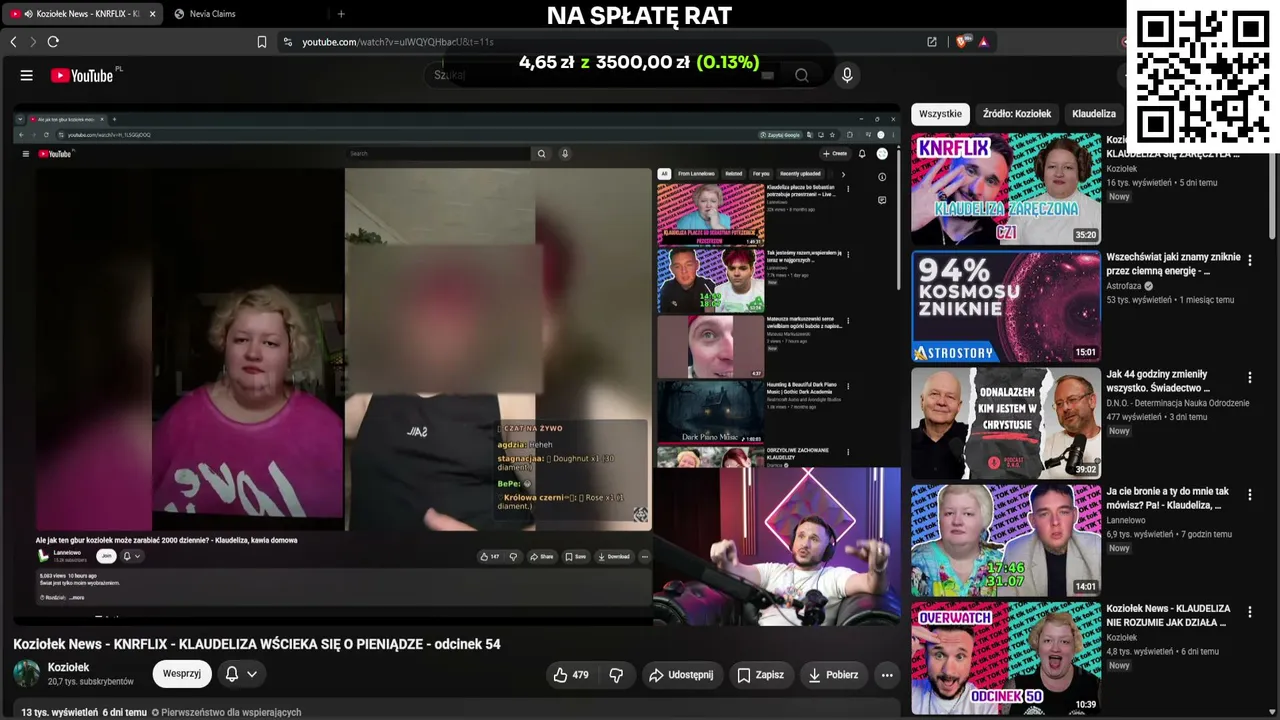Open the Lannelowo channel link in recommendations

(1126, 520)
